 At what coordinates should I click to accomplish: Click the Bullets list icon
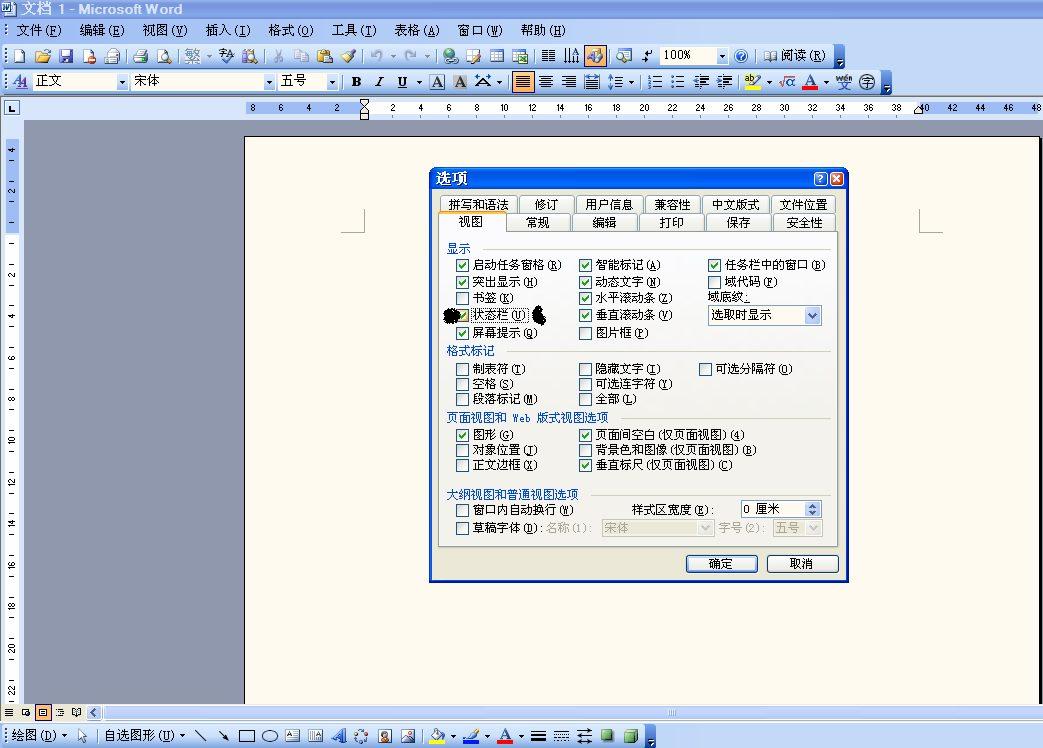click(x=678, y=82)
